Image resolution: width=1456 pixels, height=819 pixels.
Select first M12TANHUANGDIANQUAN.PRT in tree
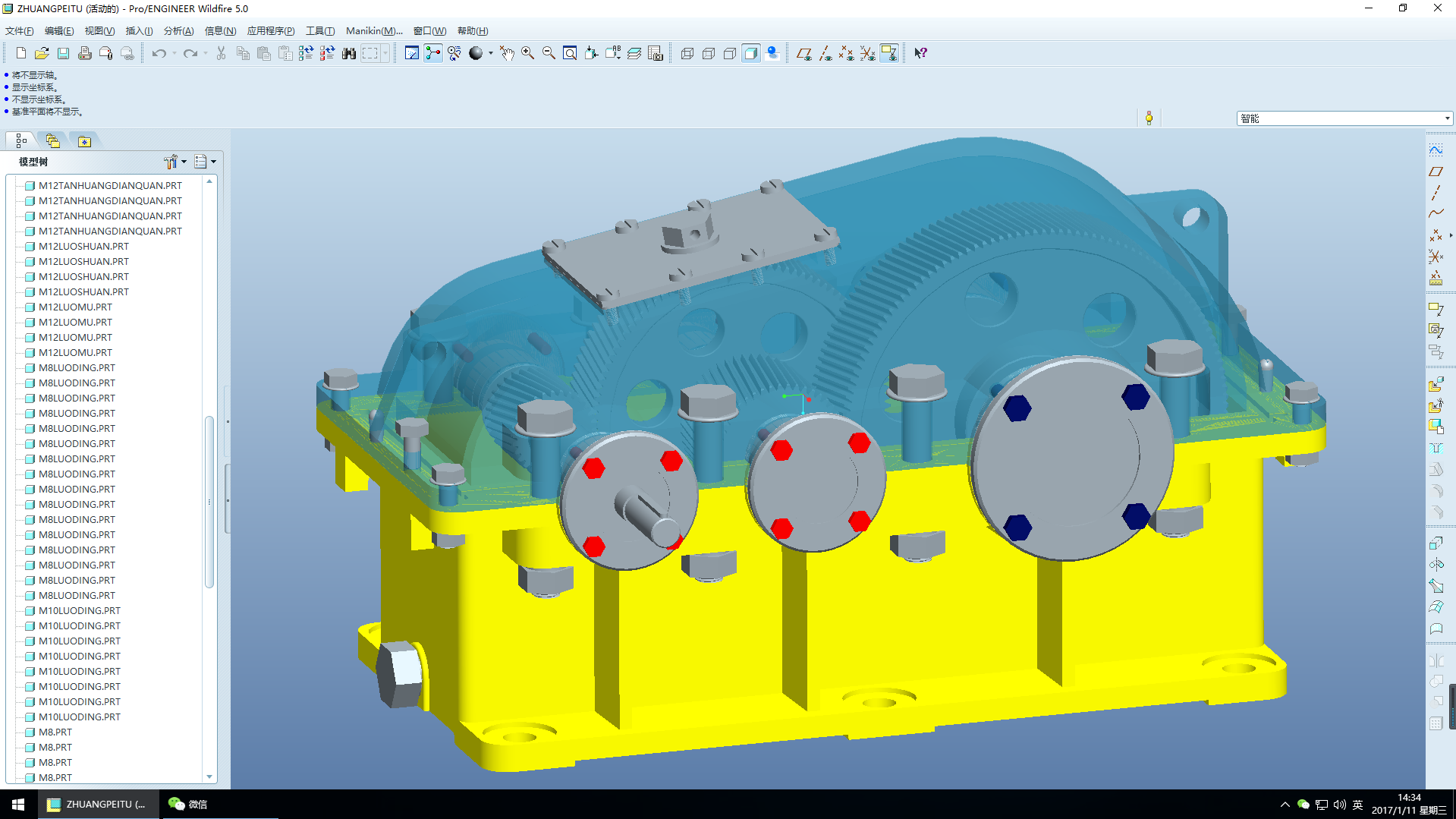(x=110, y=185)
